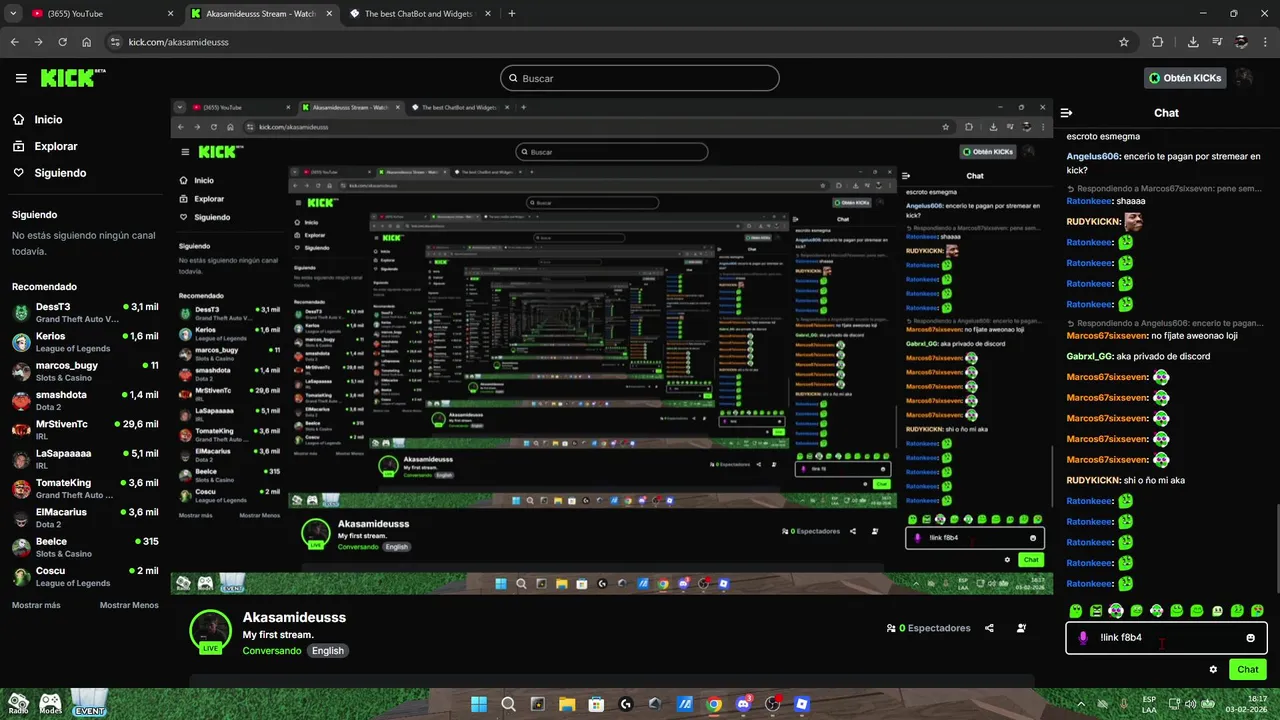1280x720 pixels.
Task: Click the chat message input box
Action: [x=1166, y=638]
